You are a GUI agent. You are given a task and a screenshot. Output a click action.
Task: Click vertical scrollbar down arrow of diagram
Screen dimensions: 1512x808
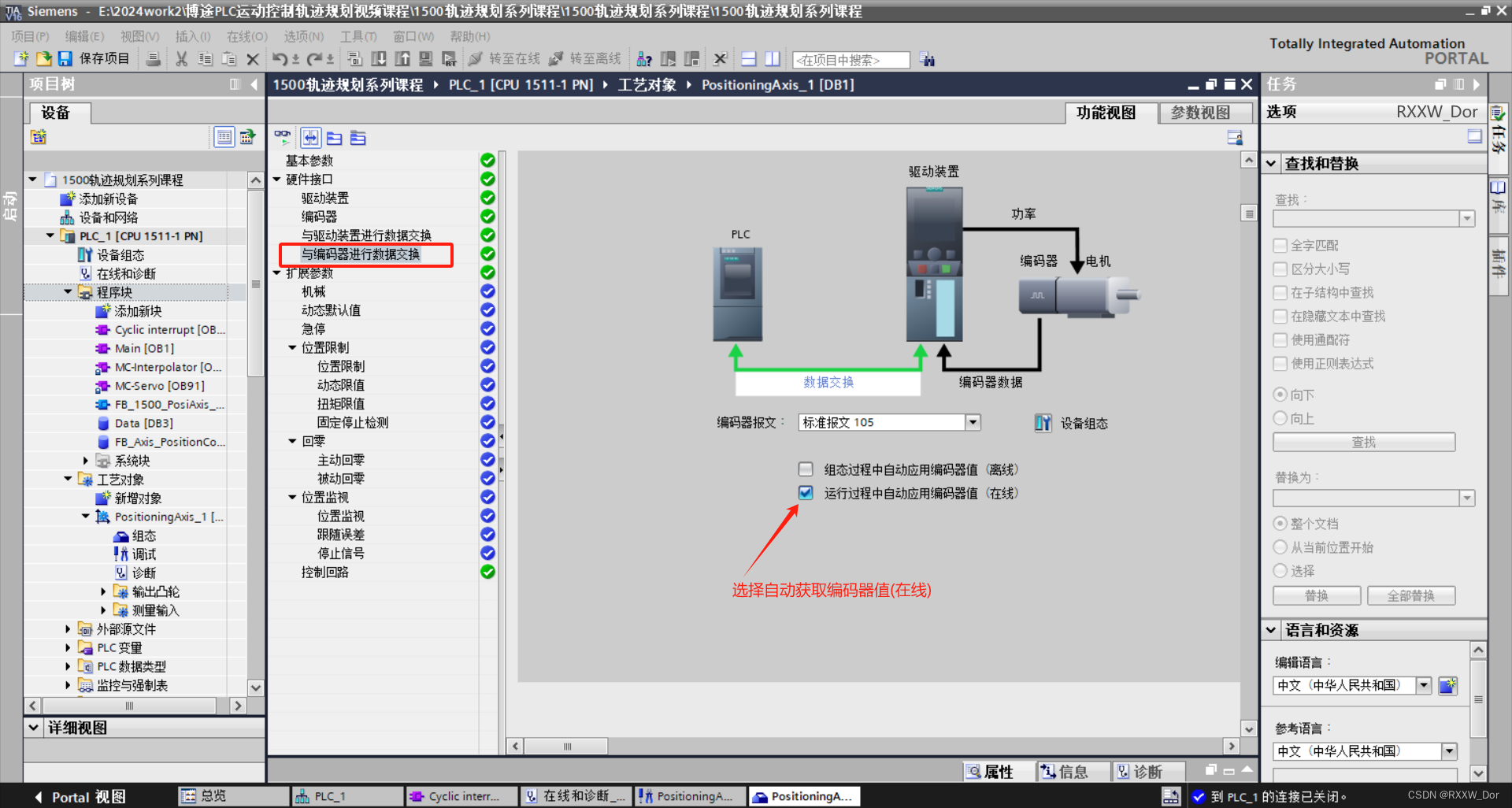click(1249, 728)
